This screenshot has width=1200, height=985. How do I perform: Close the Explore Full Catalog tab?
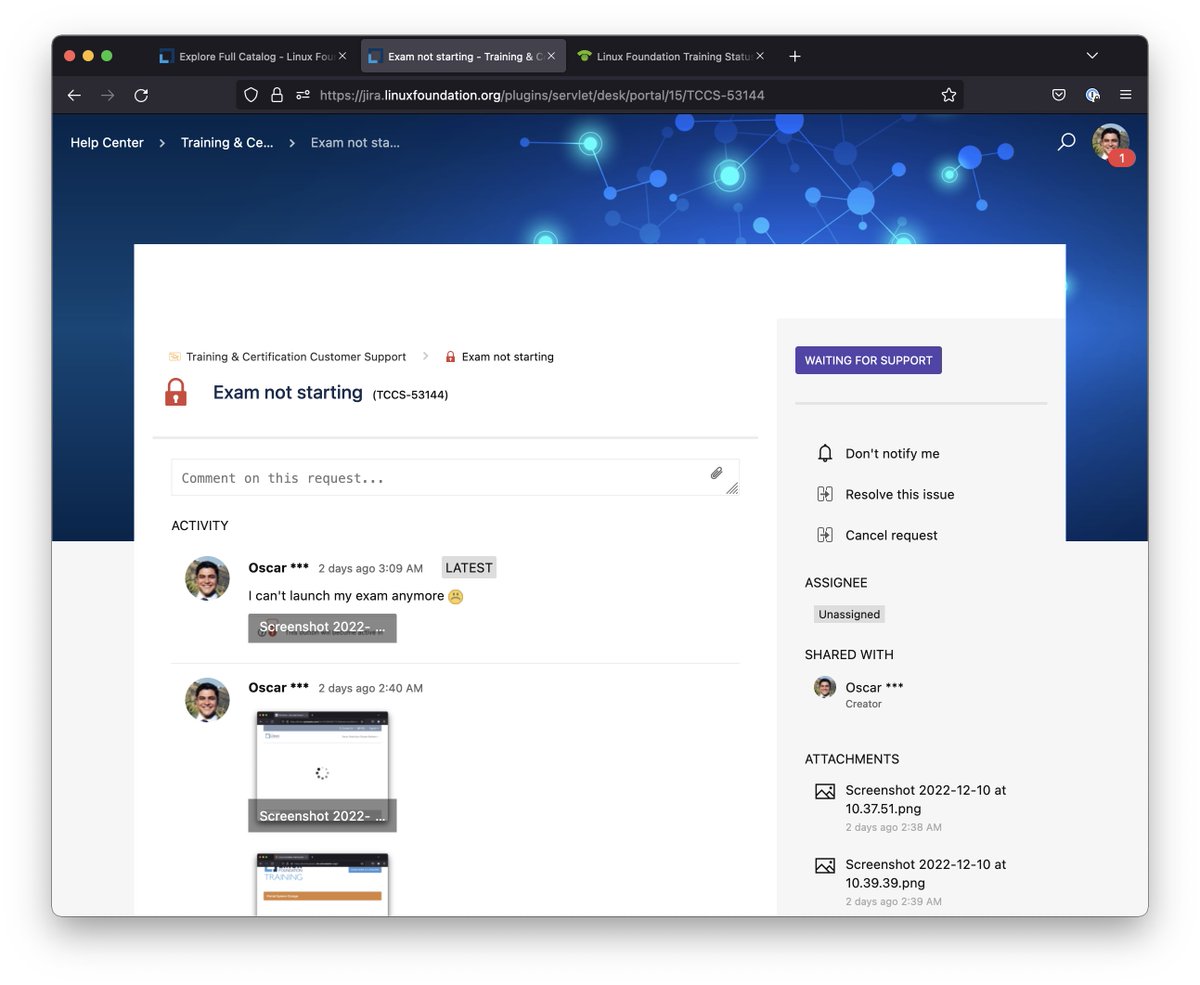342,56
